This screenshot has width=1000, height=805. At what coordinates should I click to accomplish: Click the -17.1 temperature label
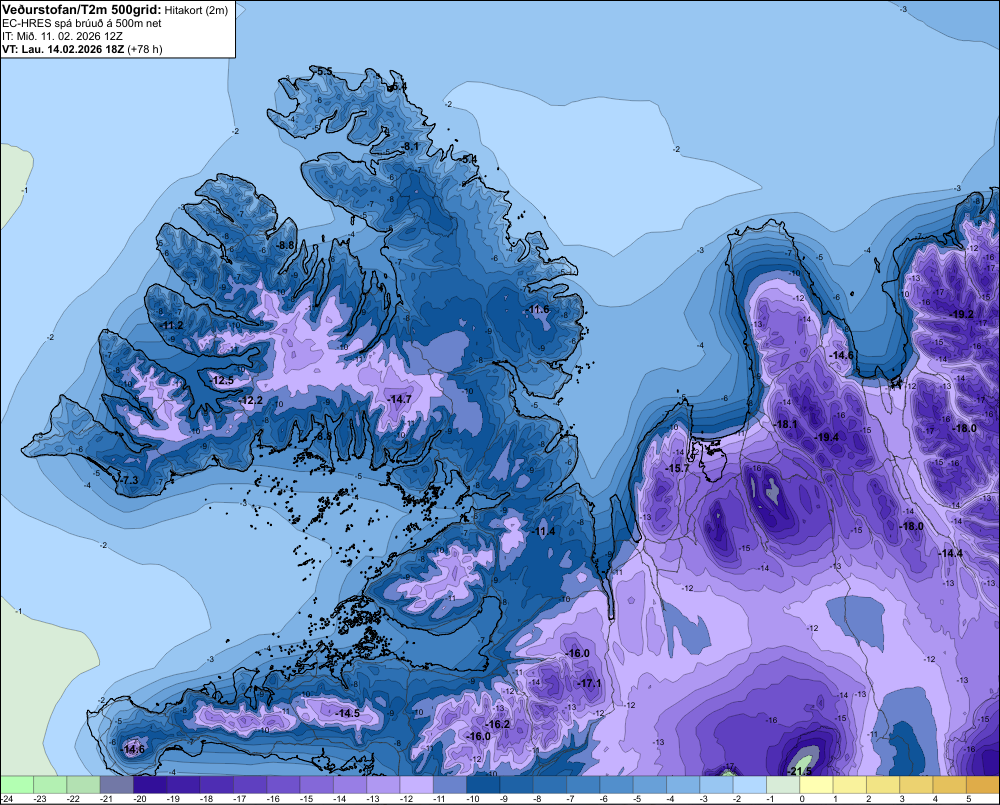[589, 683]
